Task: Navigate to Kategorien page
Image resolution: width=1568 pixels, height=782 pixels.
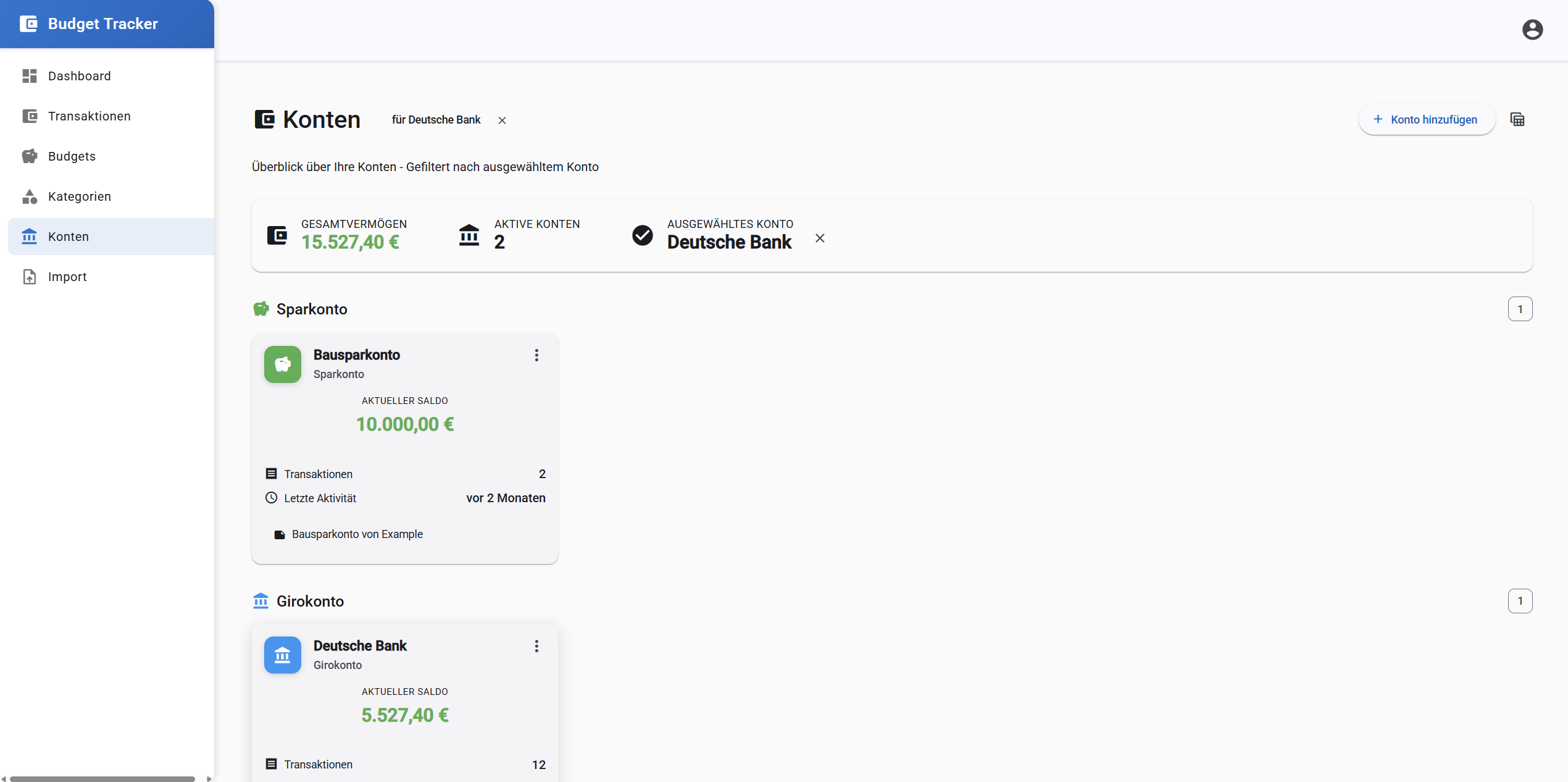Action: pyautogui.click(x=111, y=196)
